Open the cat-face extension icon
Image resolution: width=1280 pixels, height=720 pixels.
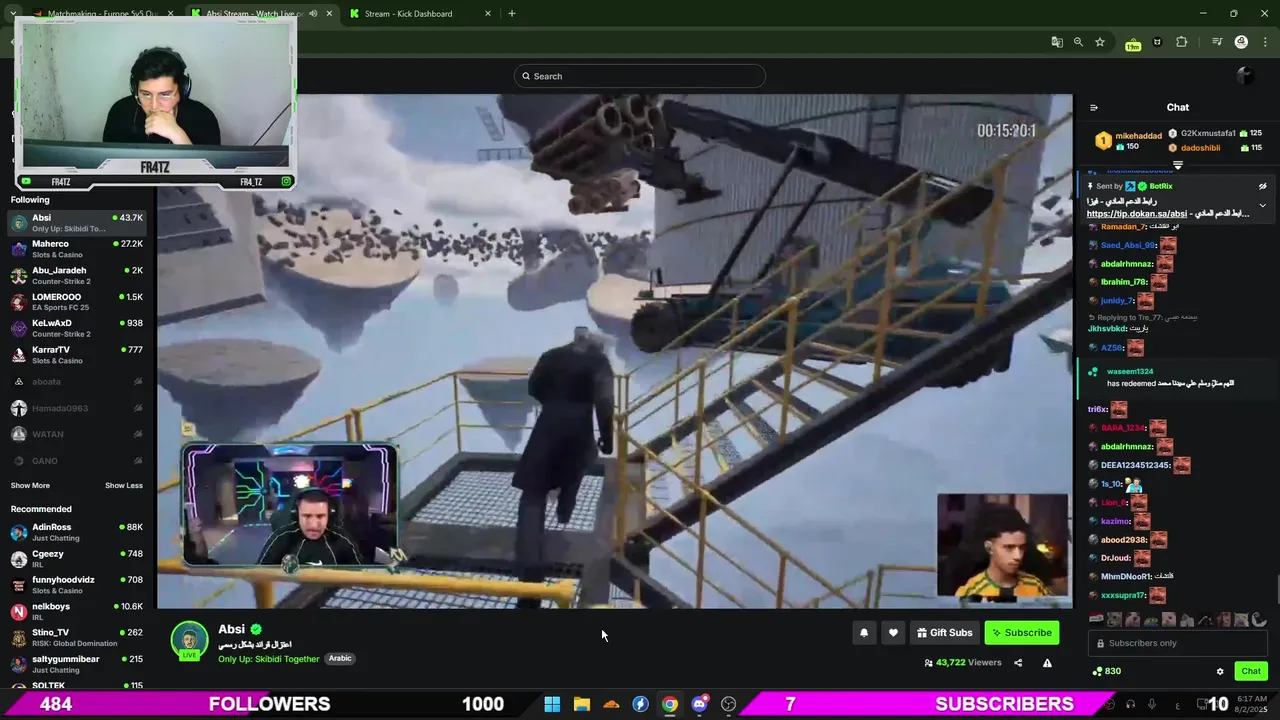click(x=1158, y=42)
